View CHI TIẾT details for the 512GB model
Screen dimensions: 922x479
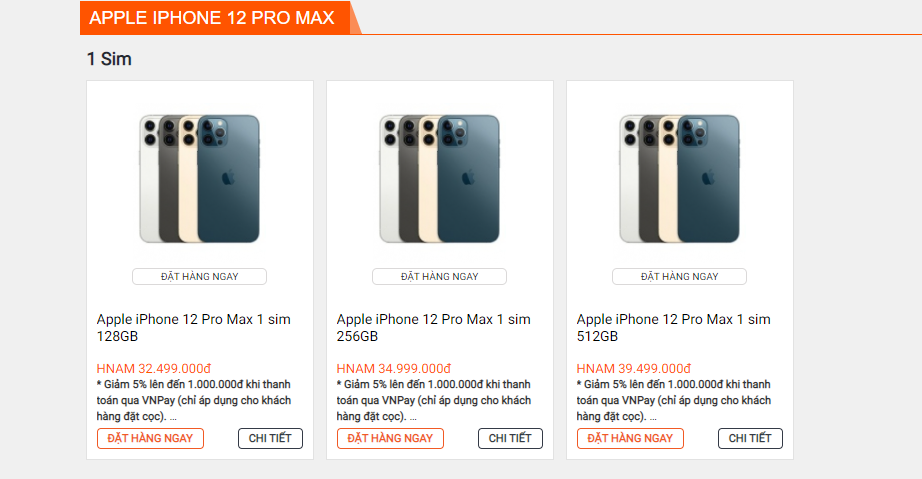click(750, 438)
